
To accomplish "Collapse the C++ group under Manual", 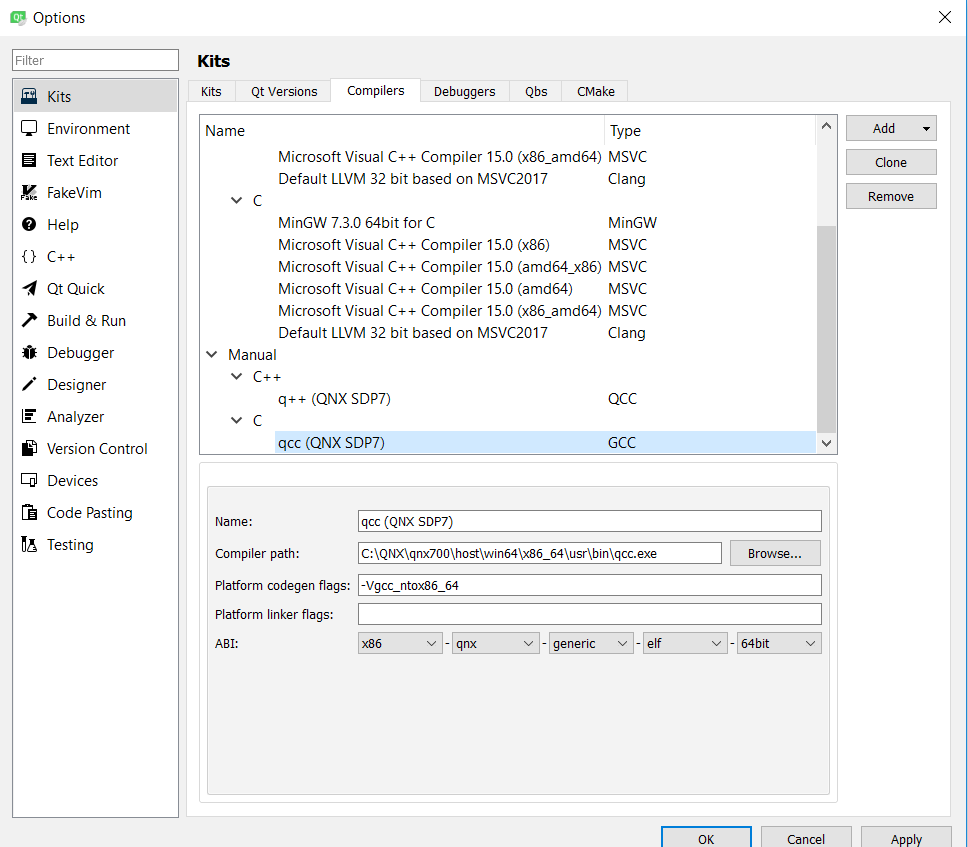I will point(236,376).
